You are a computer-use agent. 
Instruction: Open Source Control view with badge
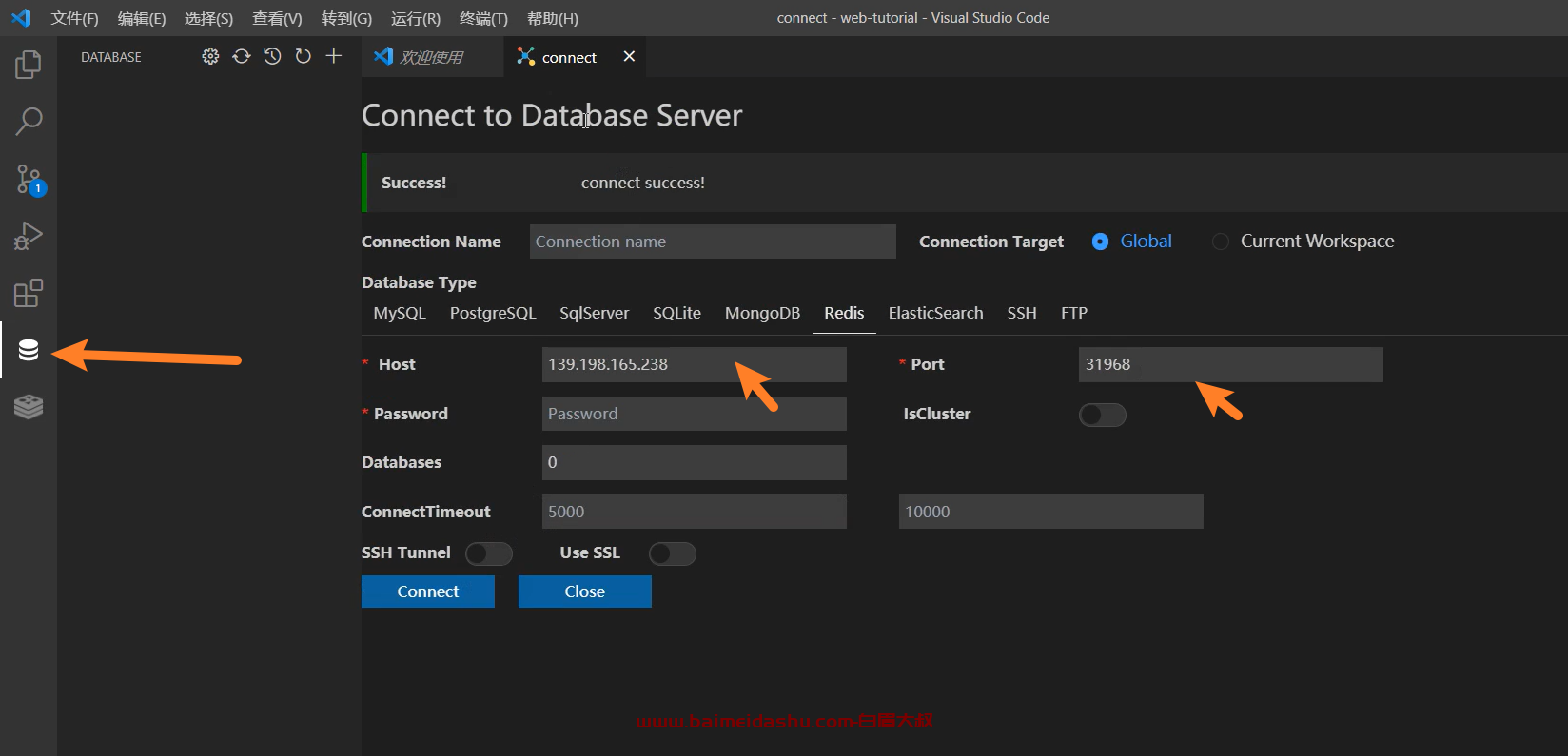(x=29, y=179)
